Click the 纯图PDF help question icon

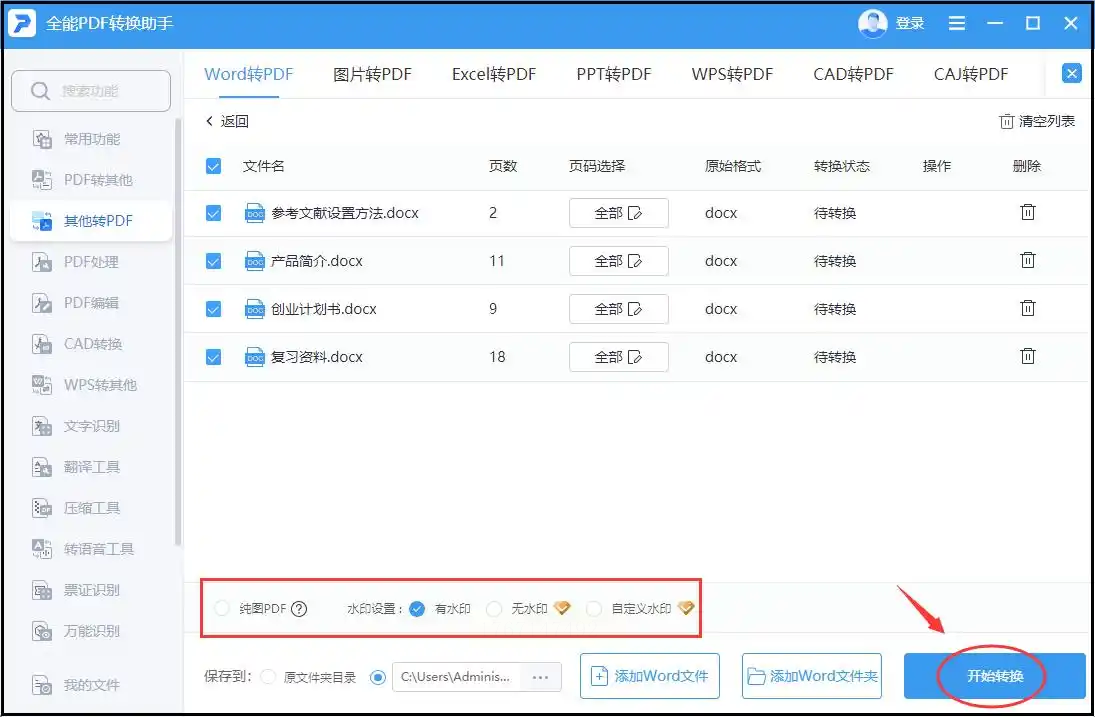(299, 609)
